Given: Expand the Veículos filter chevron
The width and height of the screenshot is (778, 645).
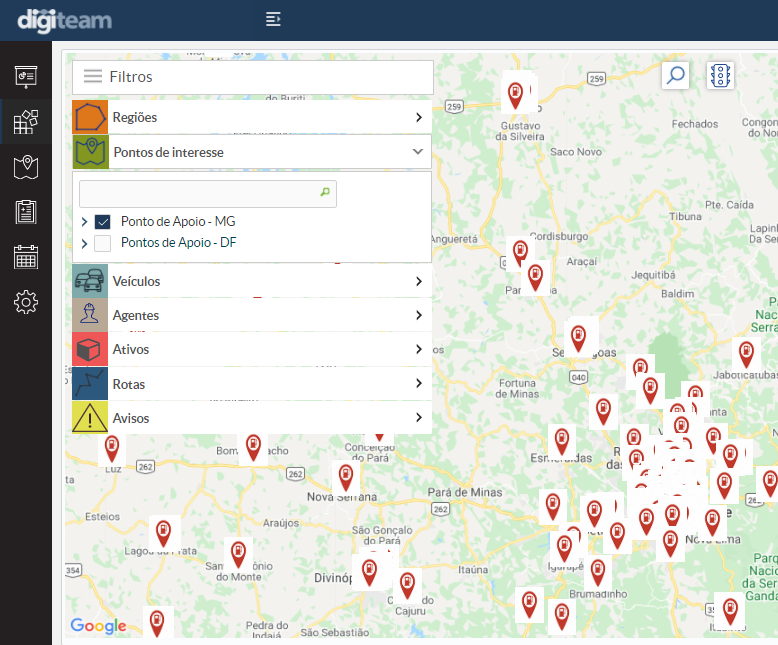Looking at the screenshot, I should point(419,281).
